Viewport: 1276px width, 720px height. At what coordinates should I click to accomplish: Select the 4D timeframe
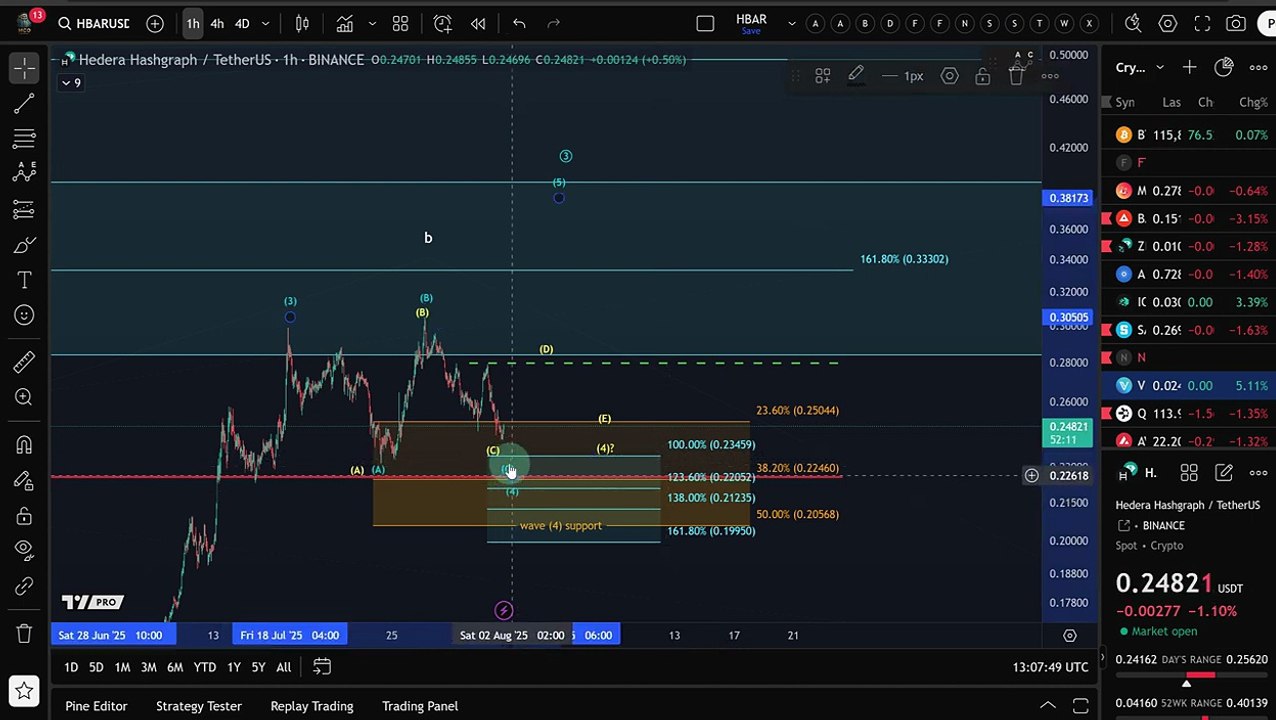point(242,23)
